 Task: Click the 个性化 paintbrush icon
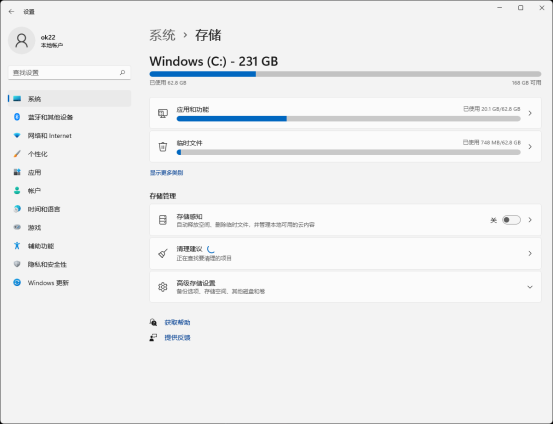(x=17, y=154)
